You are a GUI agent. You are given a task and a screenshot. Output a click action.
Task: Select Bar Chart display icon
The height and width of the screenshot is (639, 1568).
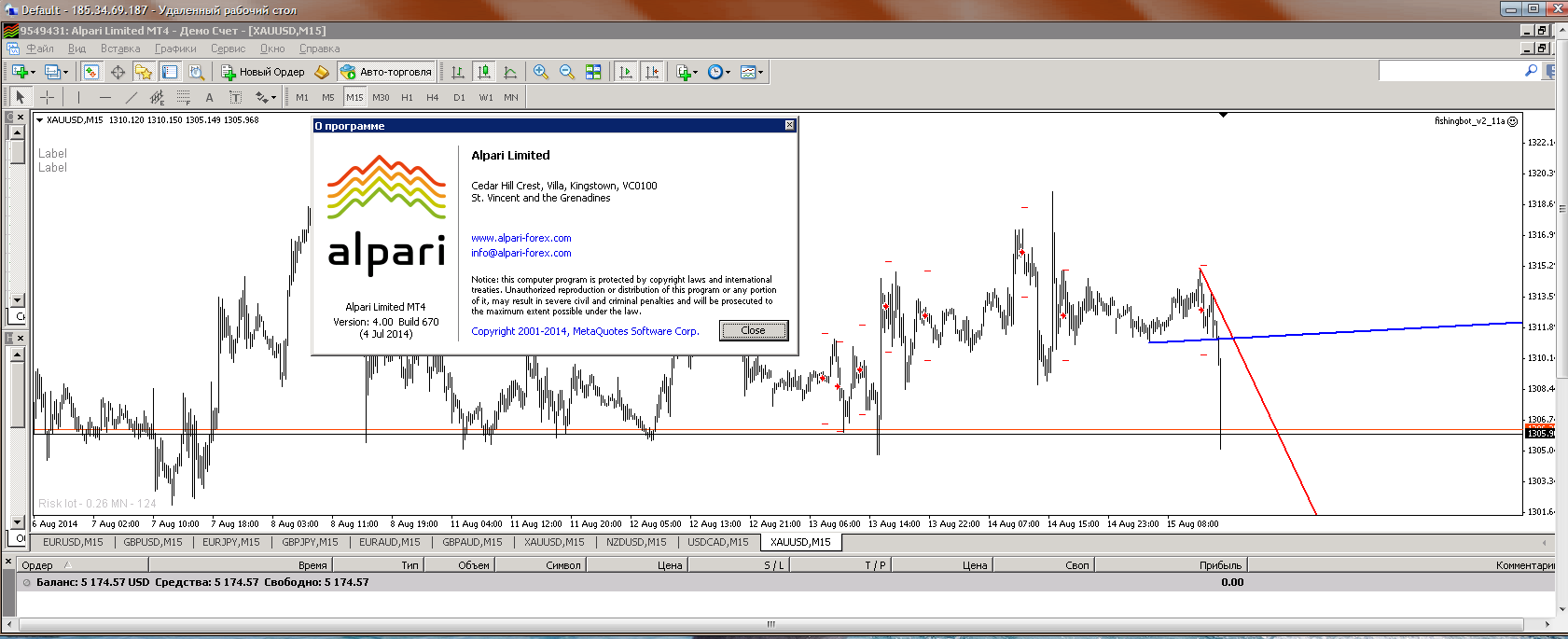tap(458, 72)
